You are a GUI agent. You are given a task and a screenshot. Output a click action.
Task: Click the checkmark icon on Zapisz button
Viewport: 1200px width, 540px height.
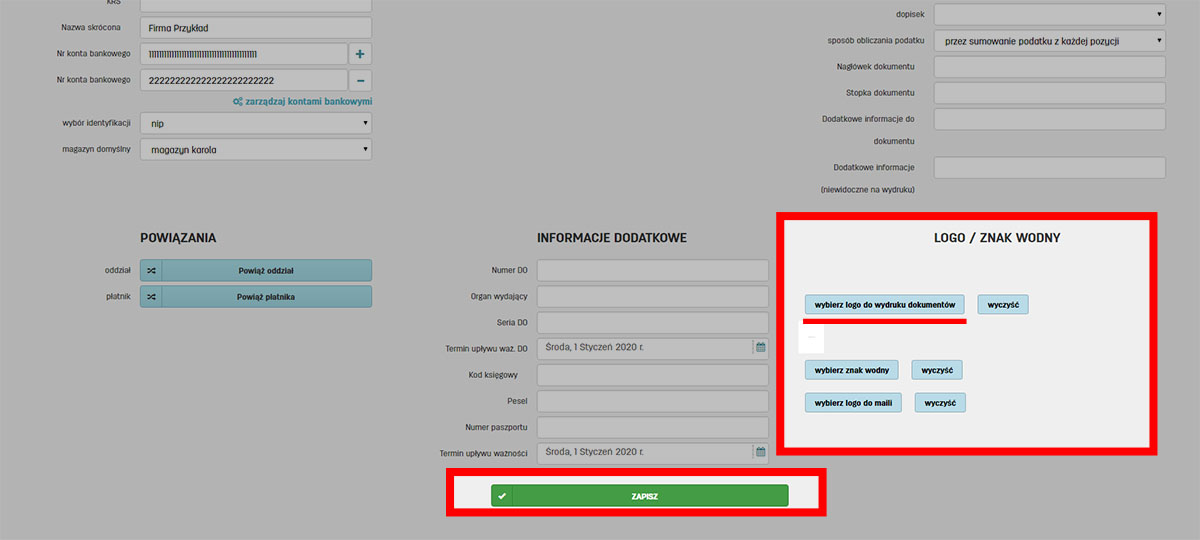[x=502, y=496]
